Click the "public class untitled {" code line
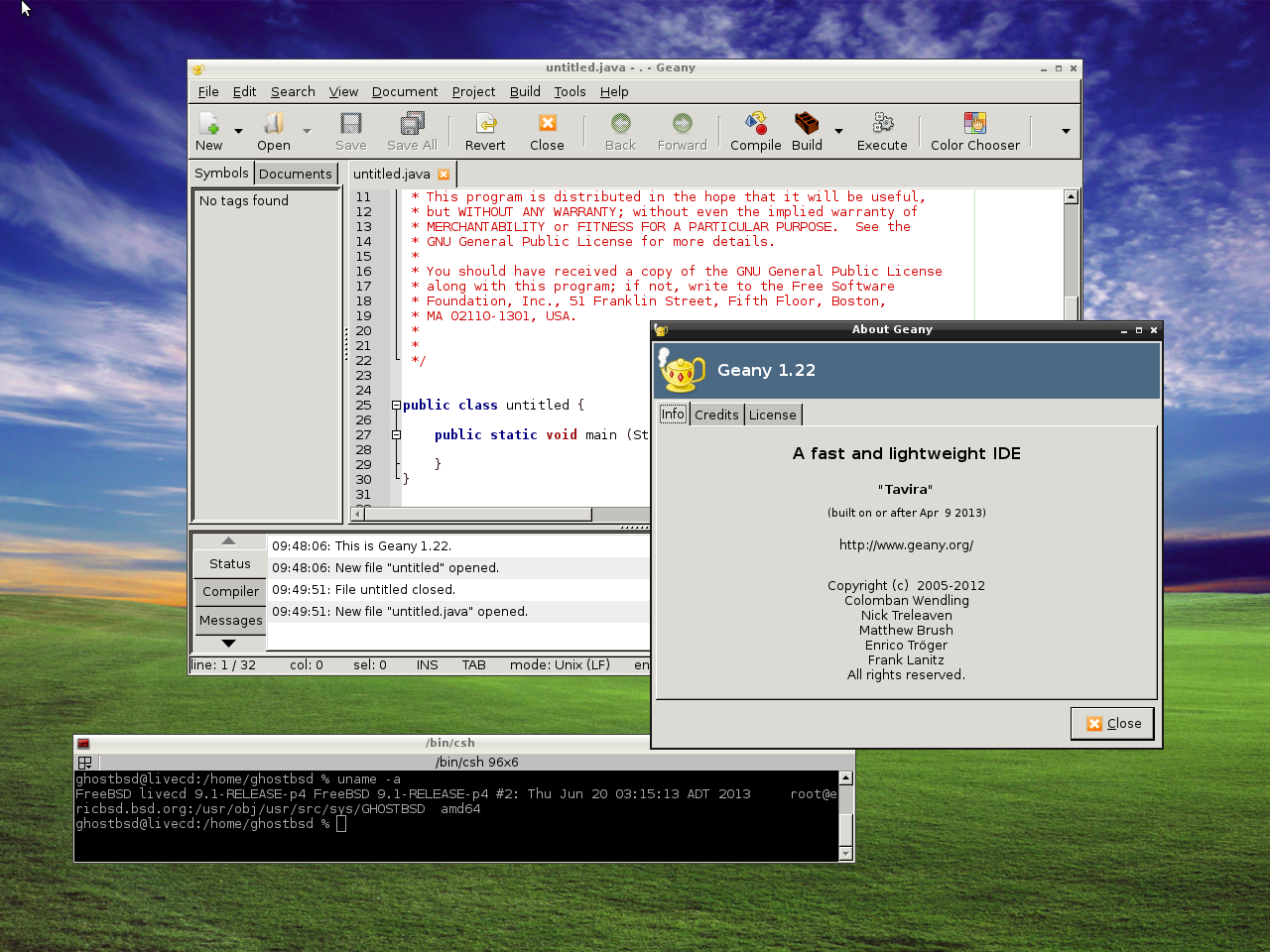Image resolution: width=1270 pixels, height=952 pixels. 493,405
